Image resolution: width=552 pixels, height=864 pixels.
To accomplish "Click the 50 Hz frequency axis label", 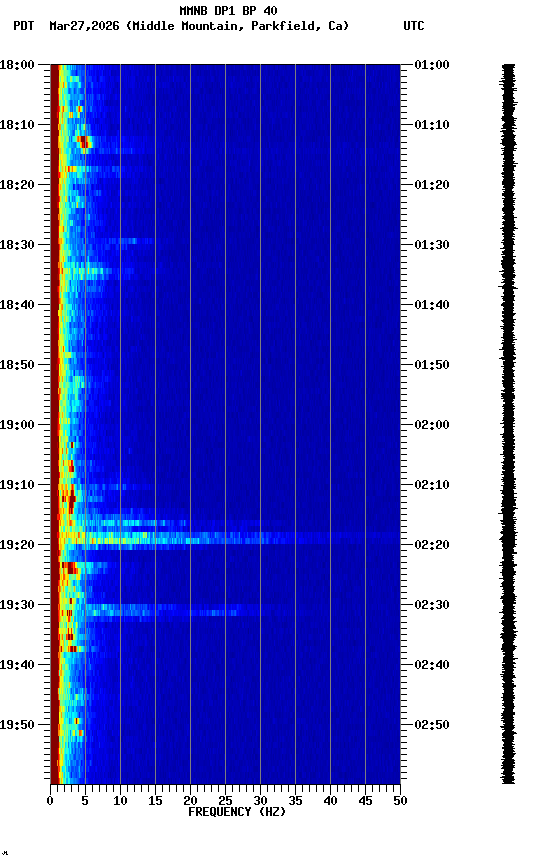I will pos(400,801).
